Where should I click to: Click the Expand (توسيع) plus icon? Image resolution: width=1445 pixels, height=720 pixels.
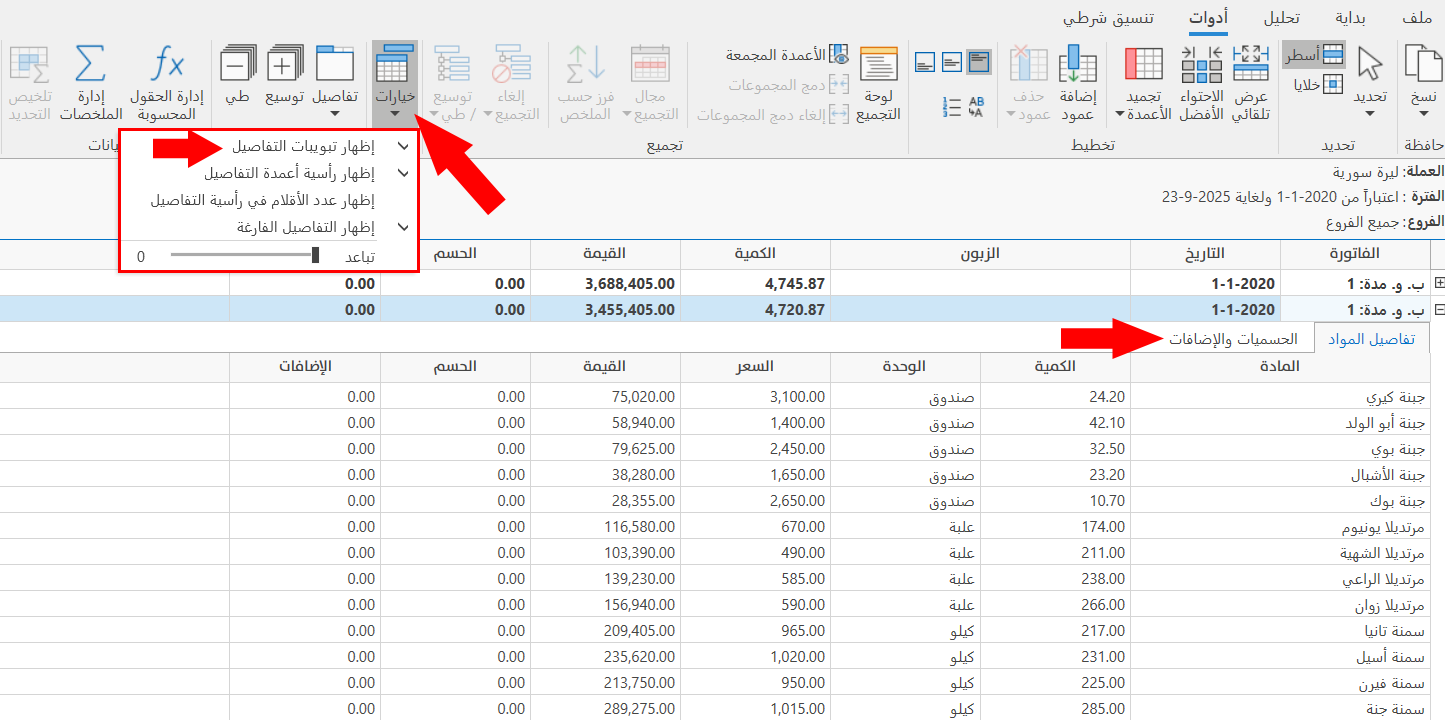tap(284, 64)
